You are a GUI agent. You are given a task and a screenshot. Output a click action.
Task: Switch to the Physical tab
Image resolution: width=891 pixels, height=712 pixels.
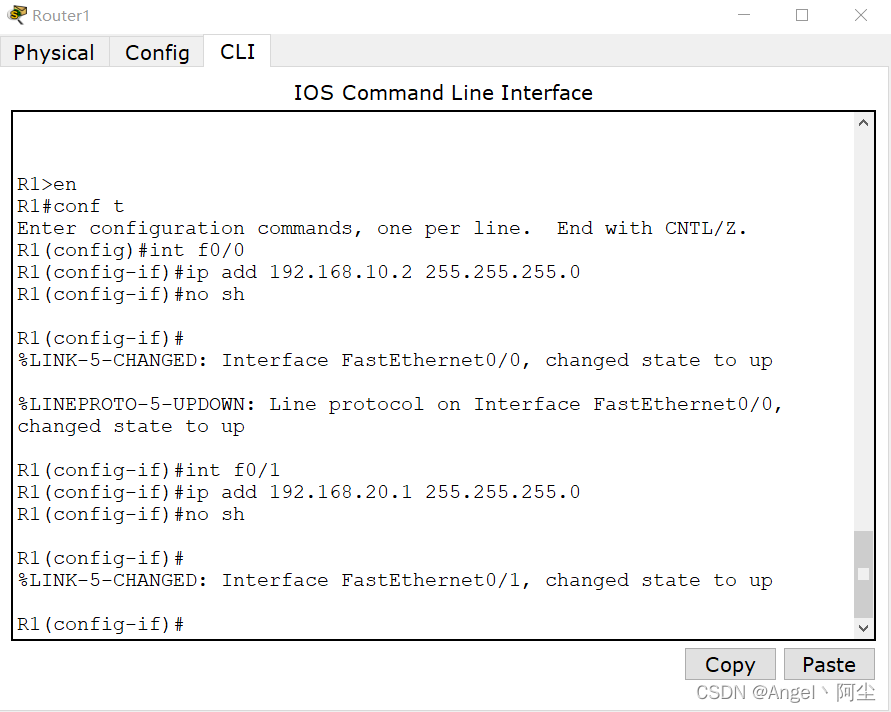tap(54, 53)
